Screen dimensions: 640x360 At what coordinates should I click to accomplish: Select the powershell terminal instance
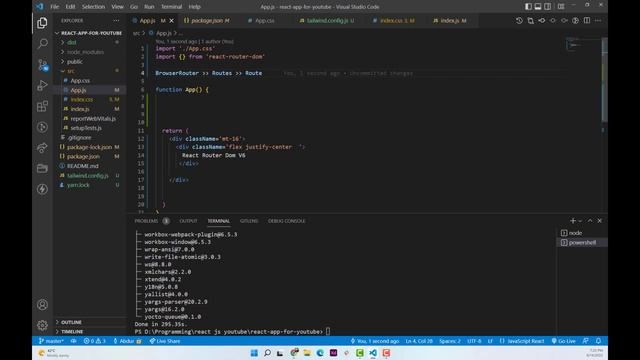pos(582,242)
